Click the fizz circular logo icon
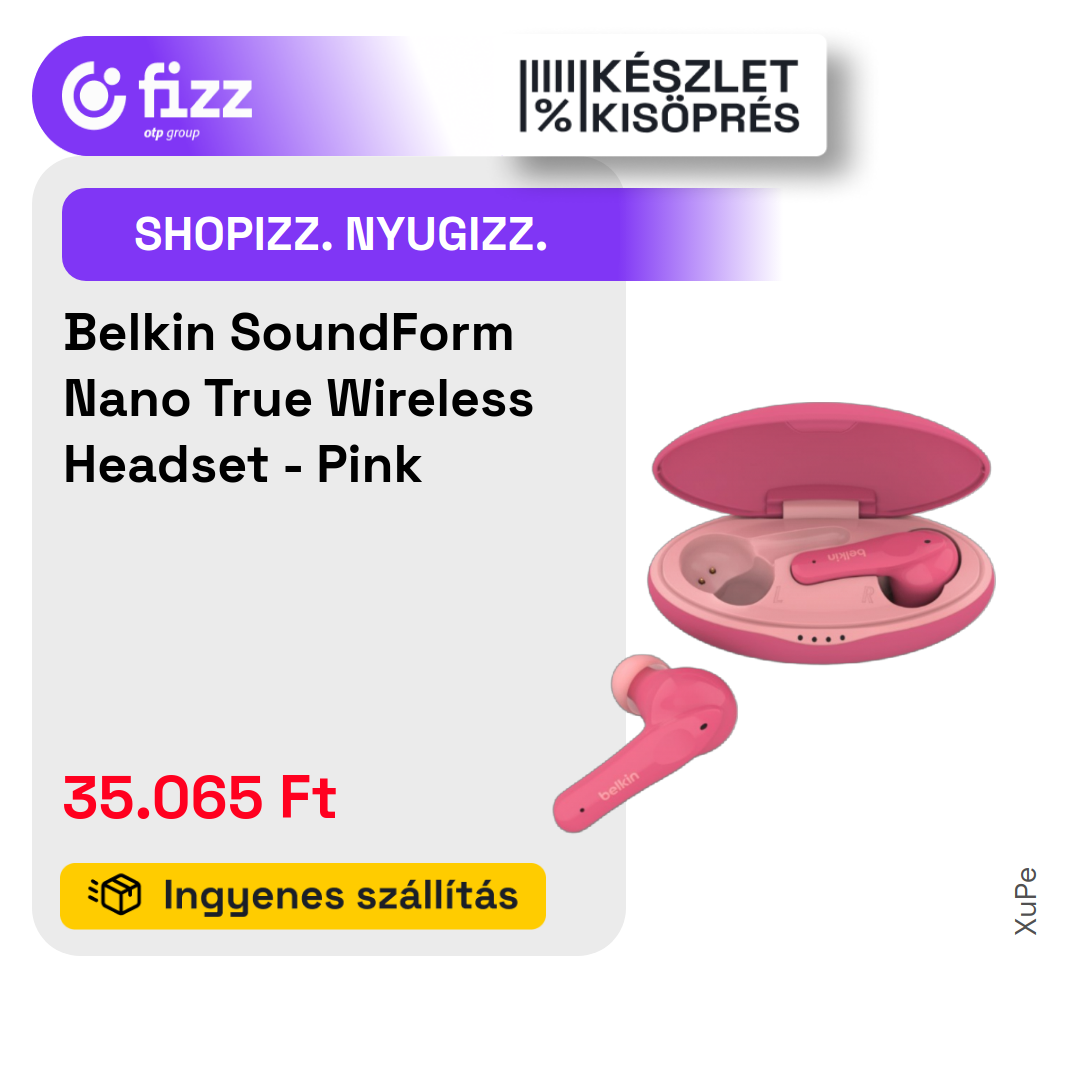The image size is (1080, 1080). (94, 96)
